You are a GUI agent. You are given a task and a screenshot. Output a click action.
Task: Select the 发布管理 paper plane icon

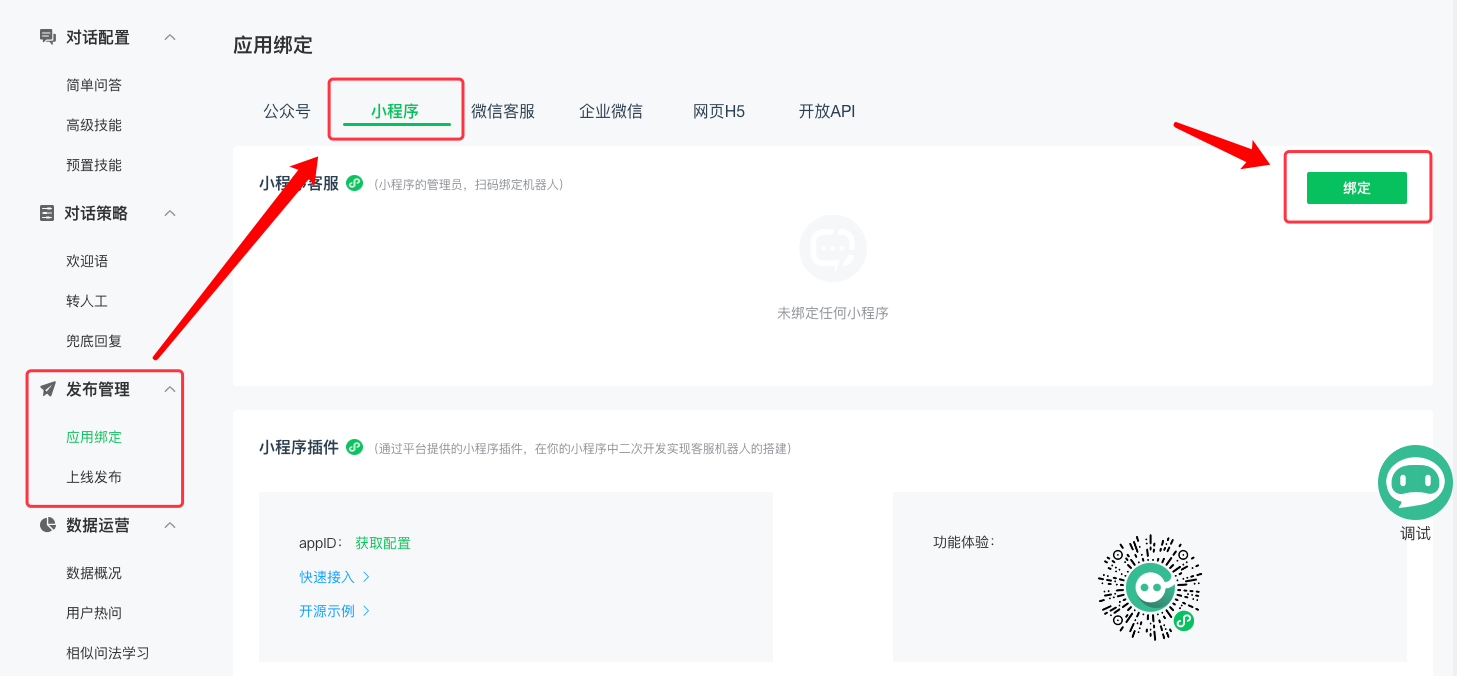pos(47,389)
